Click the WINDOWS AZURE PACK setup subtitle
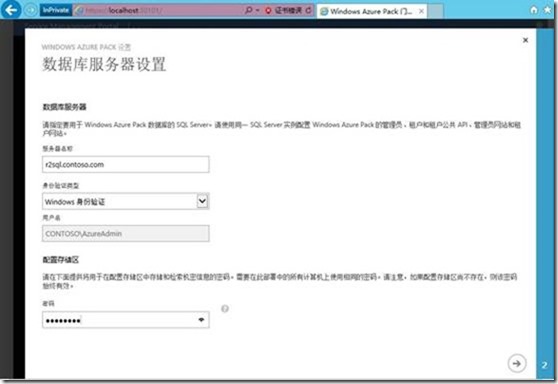 pos(86,47)
